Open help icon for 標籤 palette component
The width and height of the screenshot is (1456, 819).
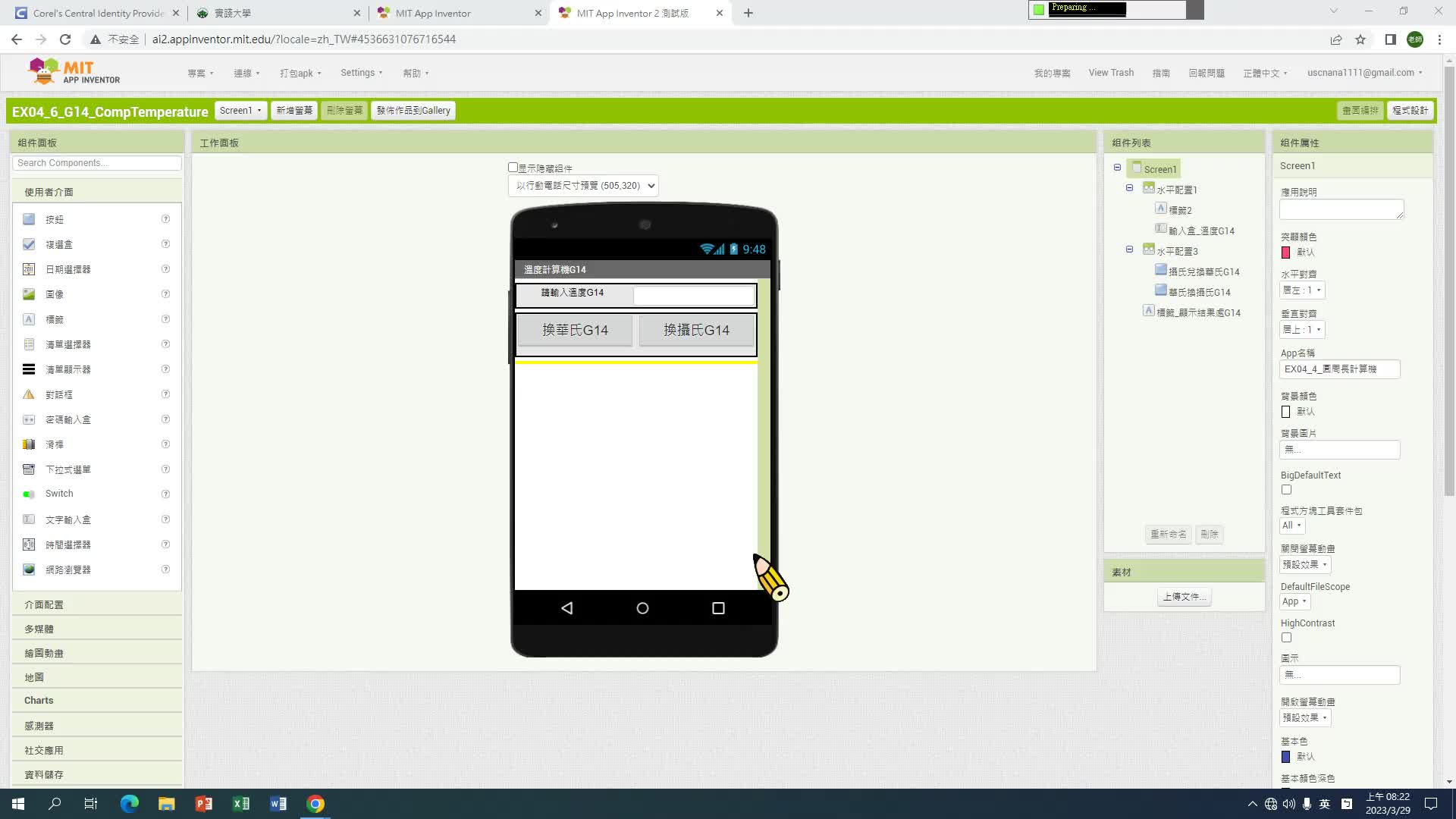click(165, 319)
